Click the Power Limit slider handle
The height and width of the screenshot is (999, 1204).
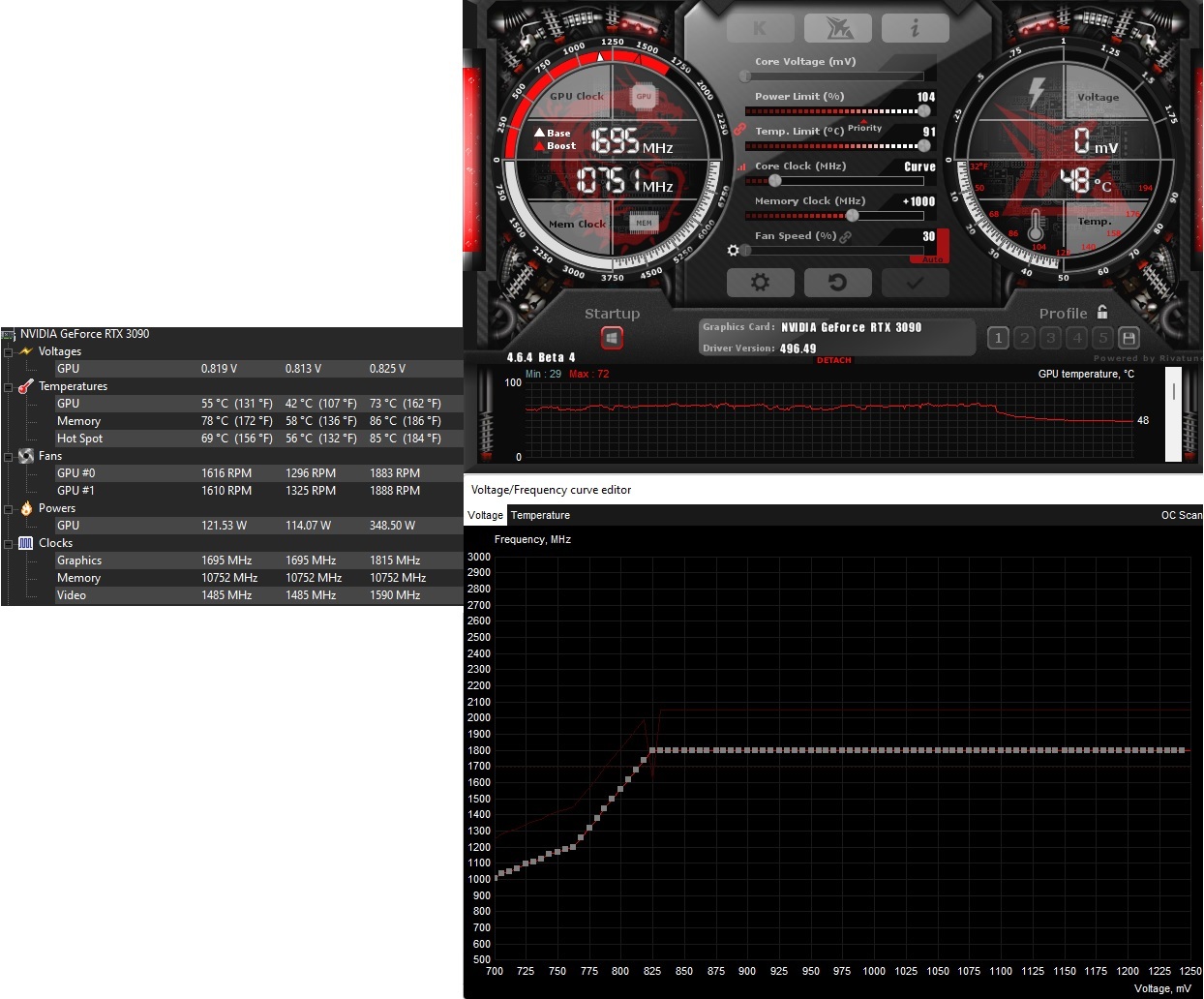pyautogui.click(x=923, y=110)
